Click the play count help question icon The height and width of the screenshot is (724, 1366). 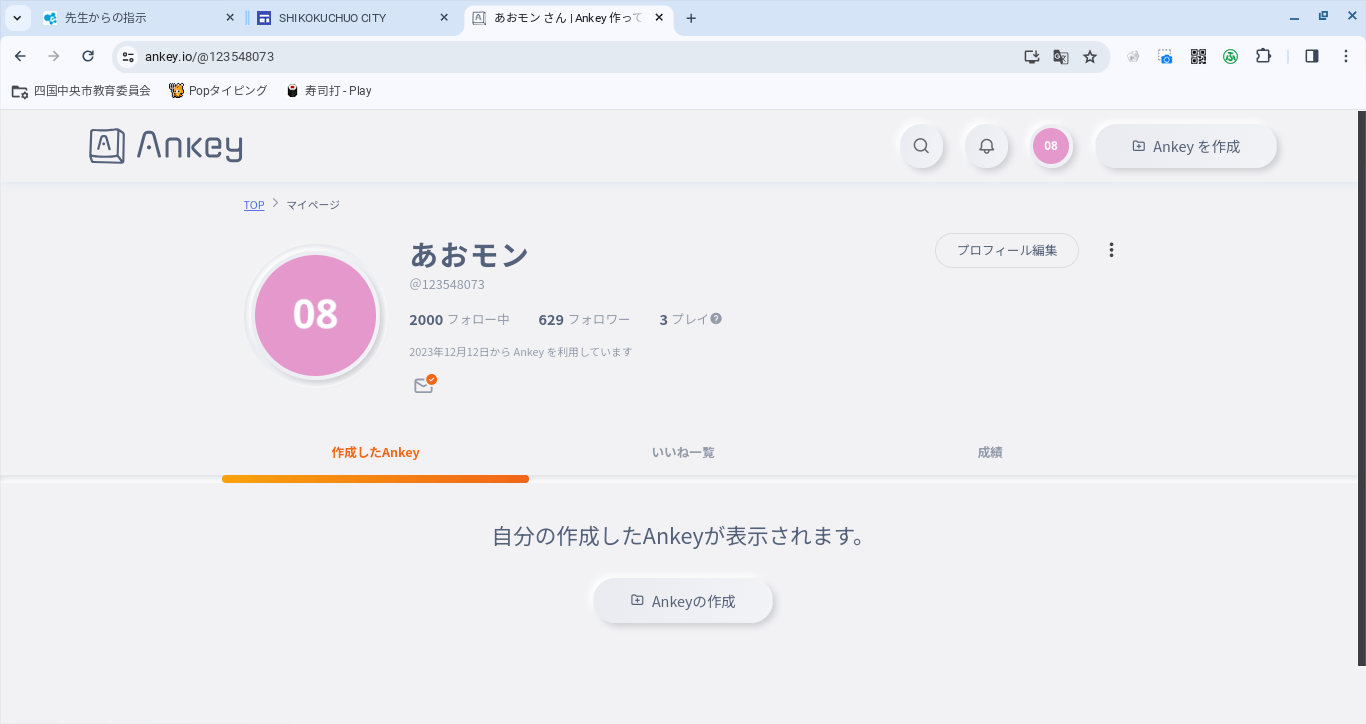click(x=716, y=319)
